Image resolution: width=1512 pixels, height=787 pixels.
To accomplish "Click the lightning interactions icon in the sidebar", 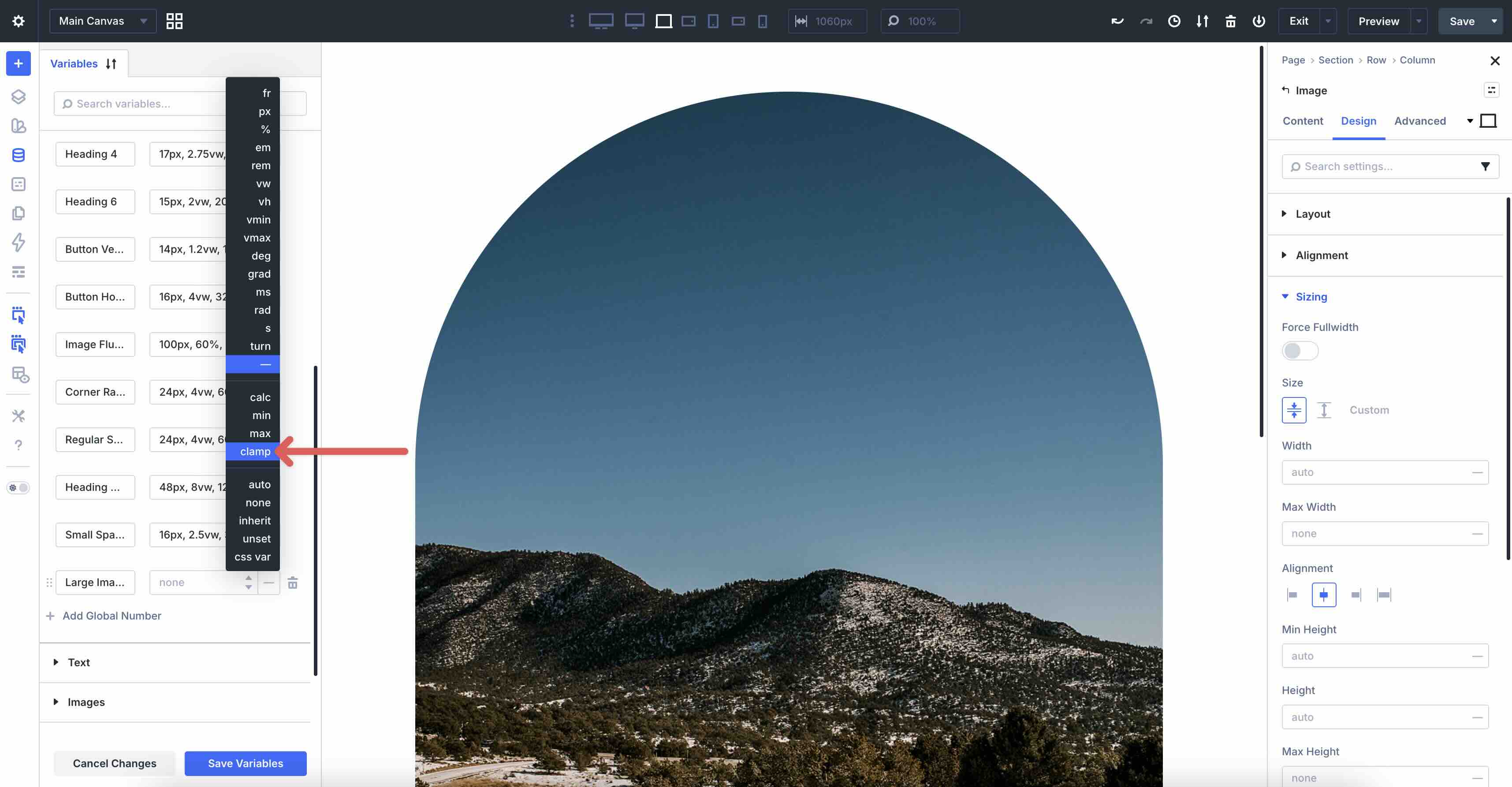I will tap(18, 242).
